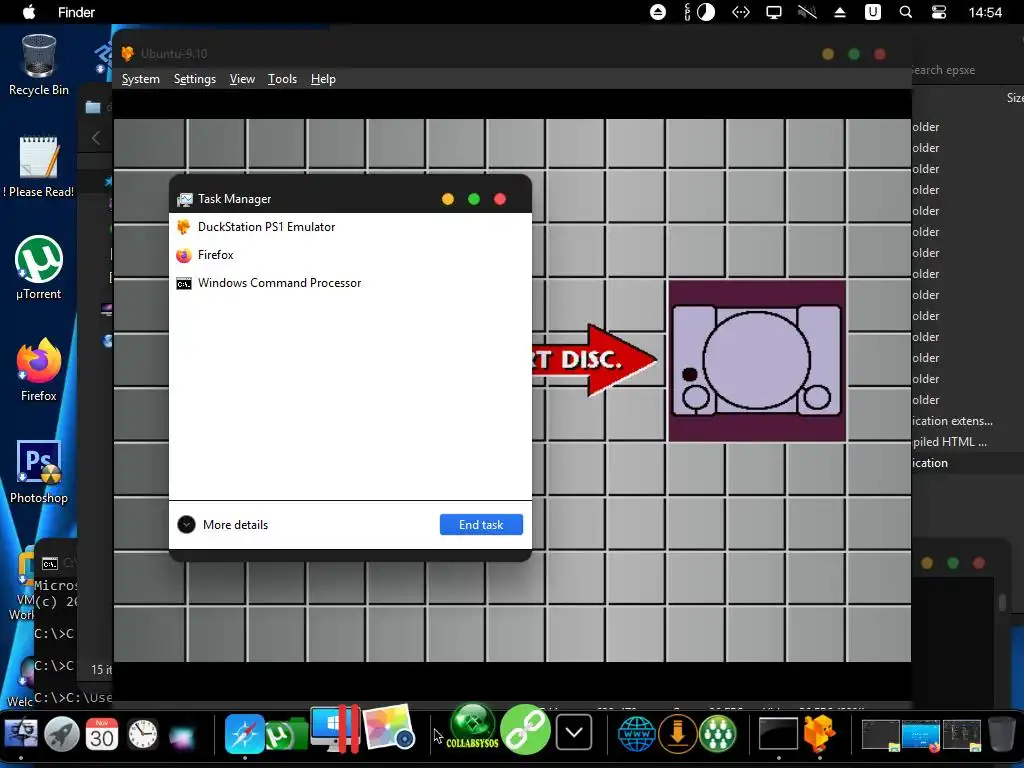Select the 'ication extens...' file type row
The width and height of the screenshot is (1024, 768).
(x=967, y=421)
